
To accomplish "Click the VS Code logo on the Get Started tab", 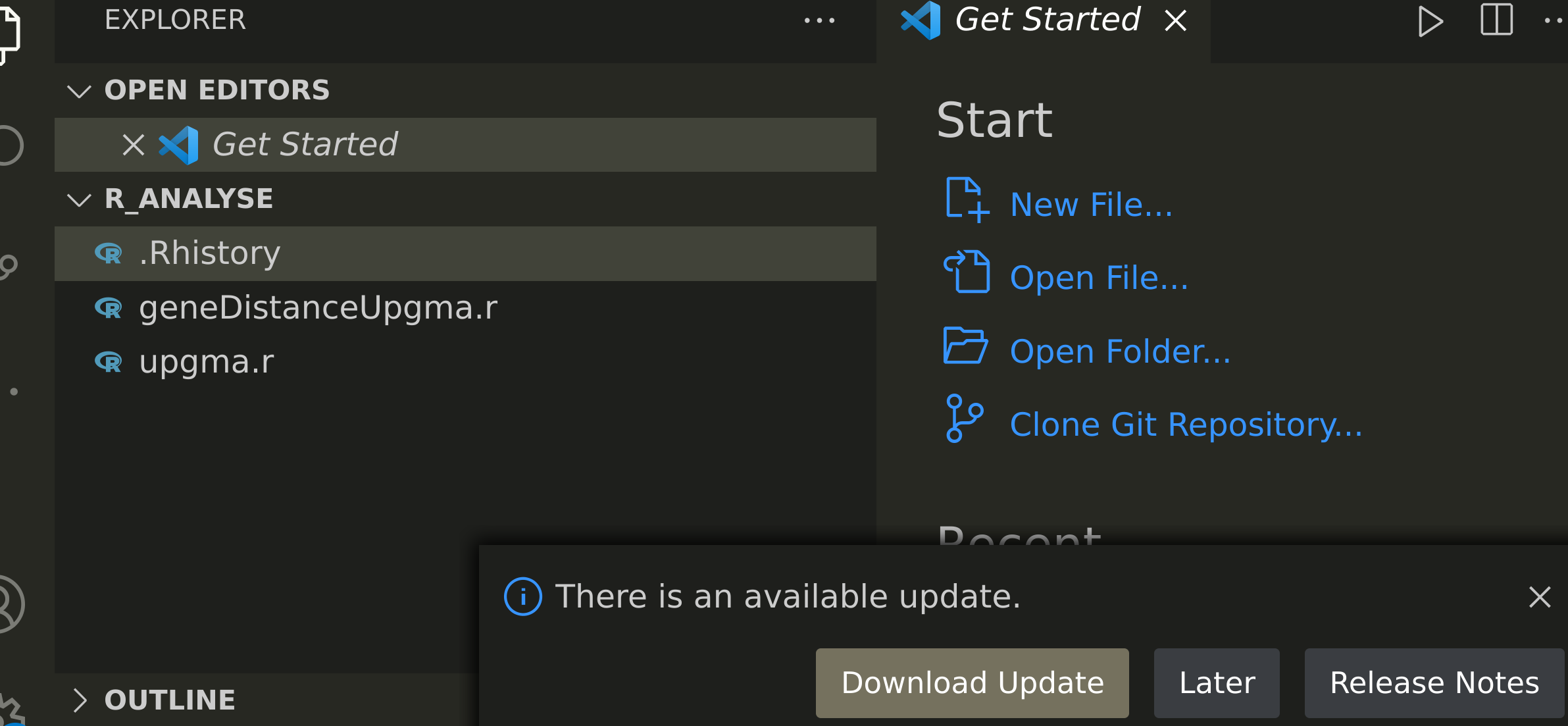I will point(921,20).
